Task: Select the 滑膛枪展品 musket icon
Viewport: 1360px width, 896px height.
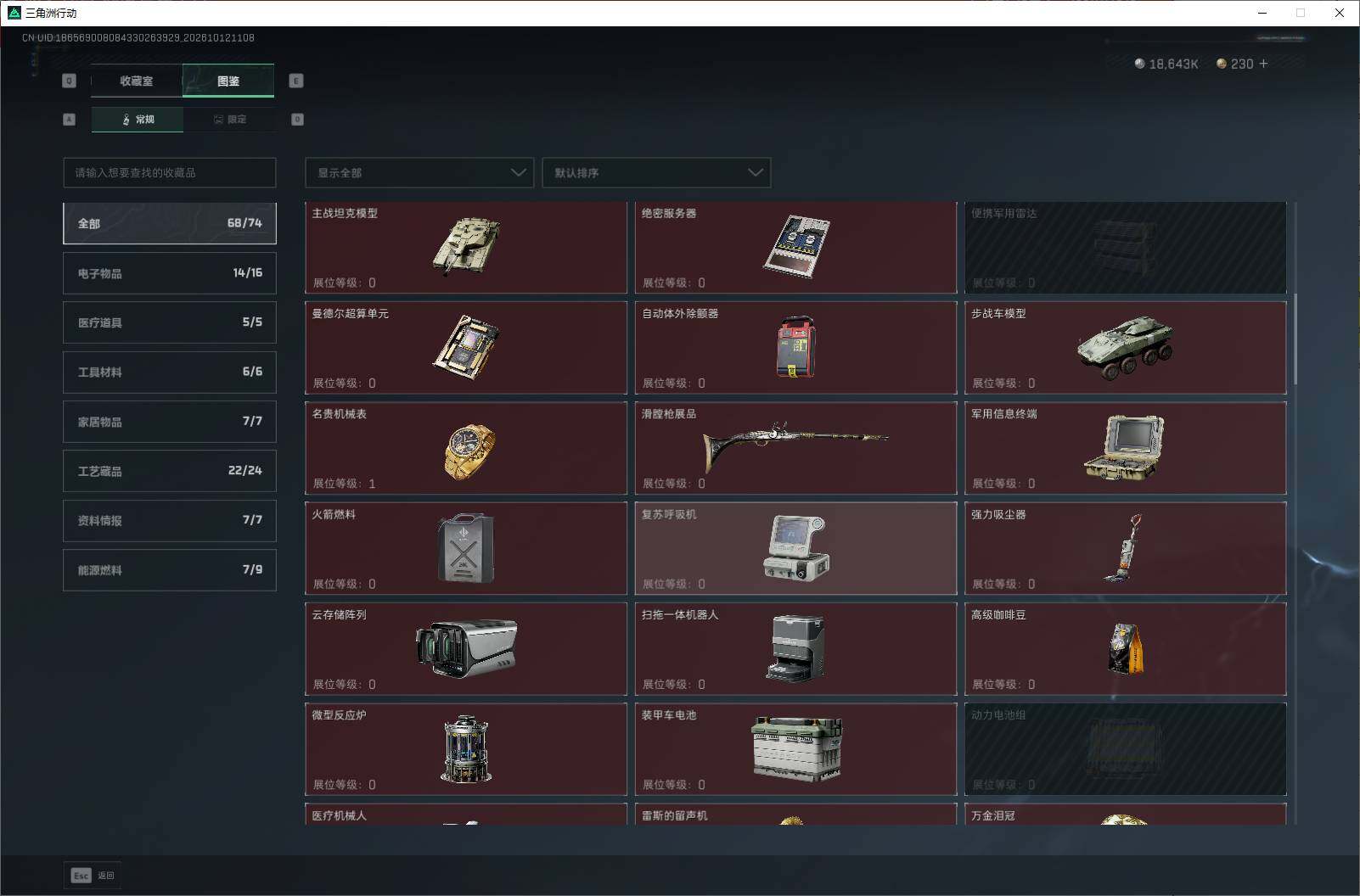Action: (x=795, y=446)
